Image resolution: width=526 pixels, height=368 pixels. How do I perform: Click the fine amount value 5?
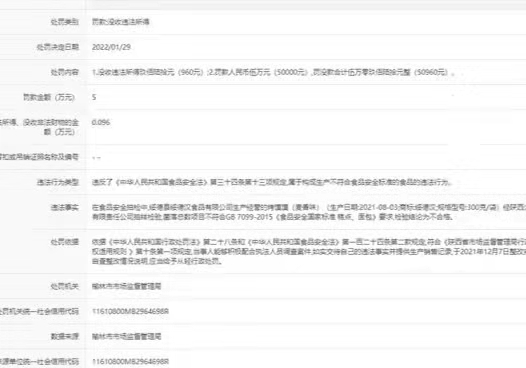(94, 97)
